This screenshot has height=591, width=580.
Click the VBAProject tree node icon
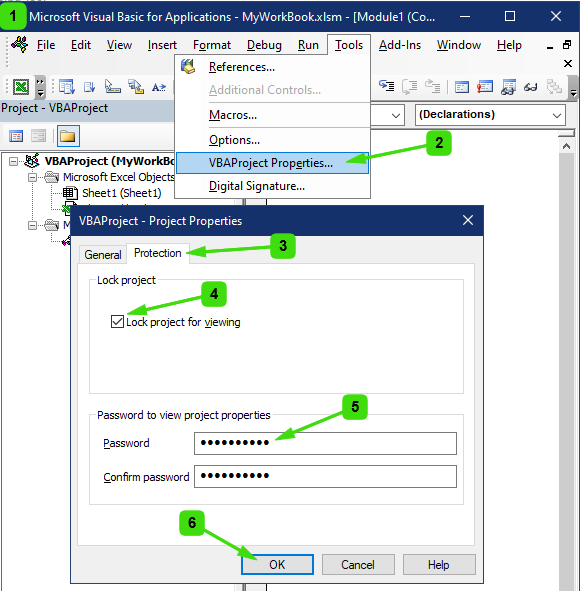32,161
